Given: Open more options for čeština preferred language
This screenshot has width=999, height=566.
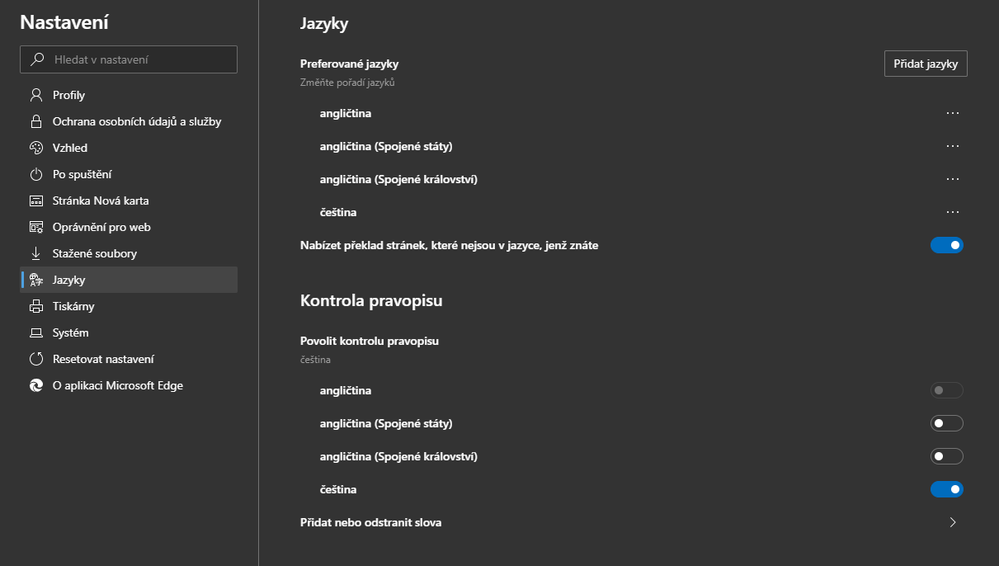Looking at the screenshot, I should tap(952, 212).
